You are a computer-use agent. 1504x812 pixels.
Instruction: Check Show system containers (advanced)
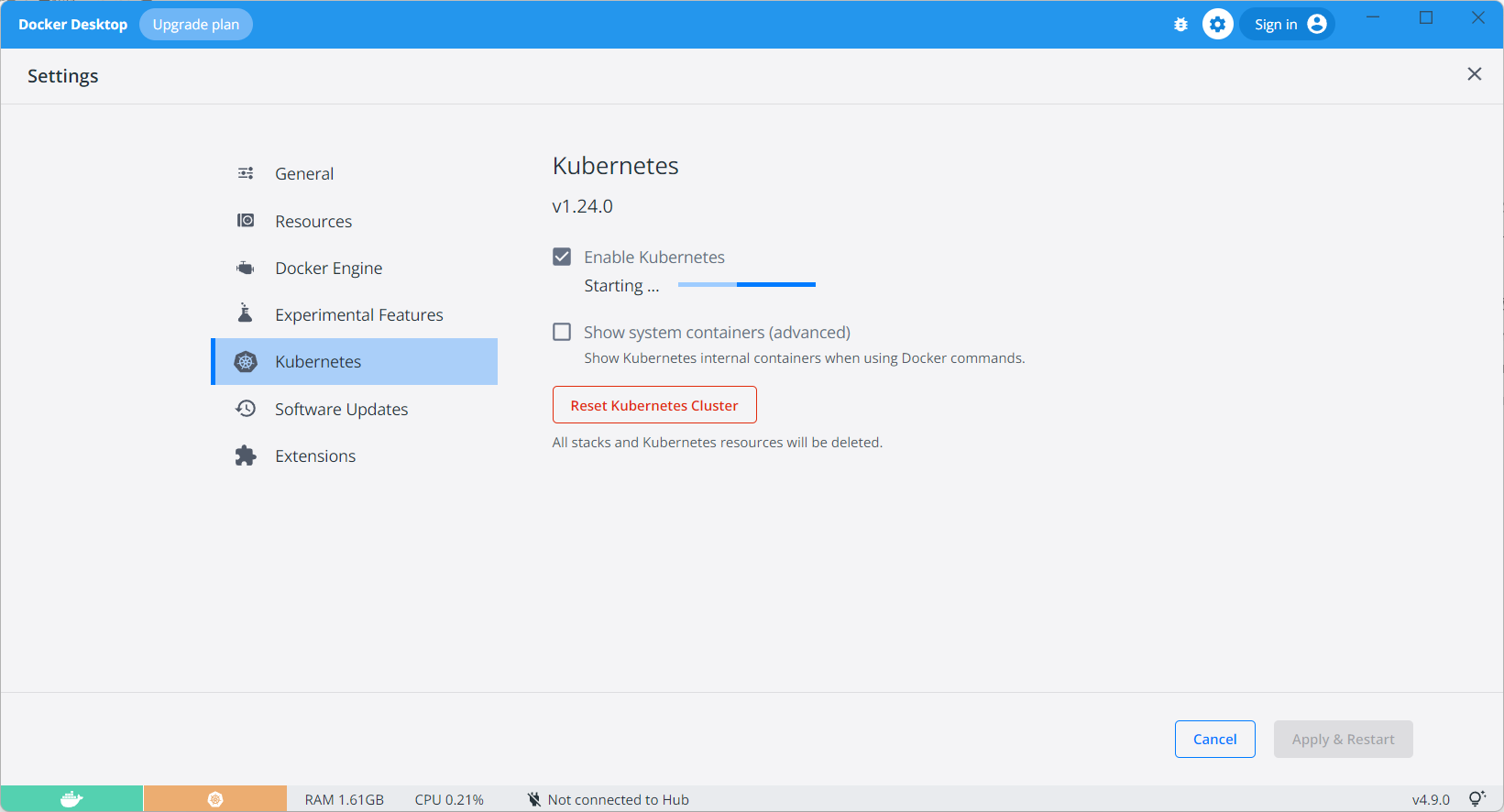[562, 332]
